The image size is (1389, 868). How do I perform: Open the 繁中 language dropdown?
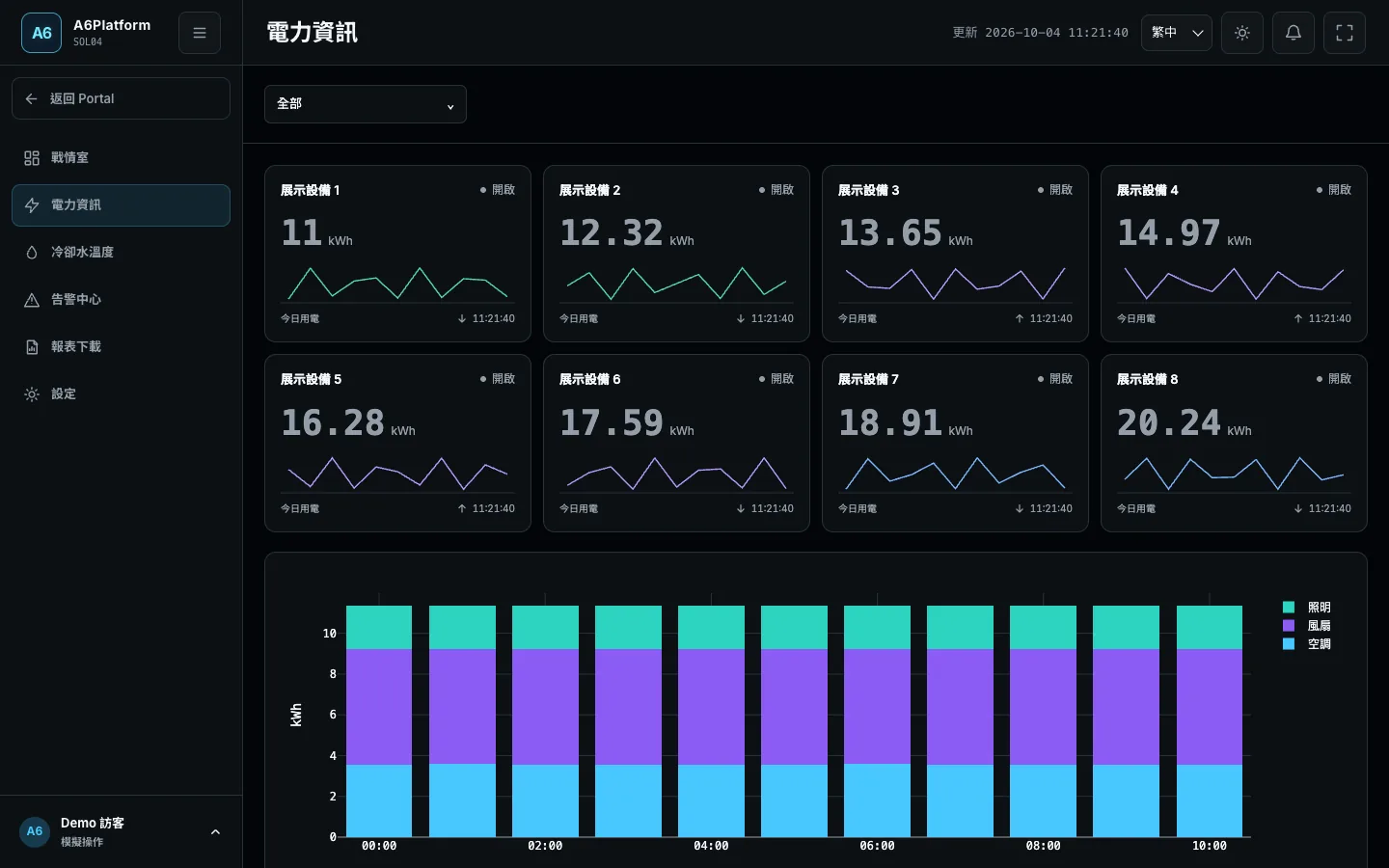coord(1177,33)
